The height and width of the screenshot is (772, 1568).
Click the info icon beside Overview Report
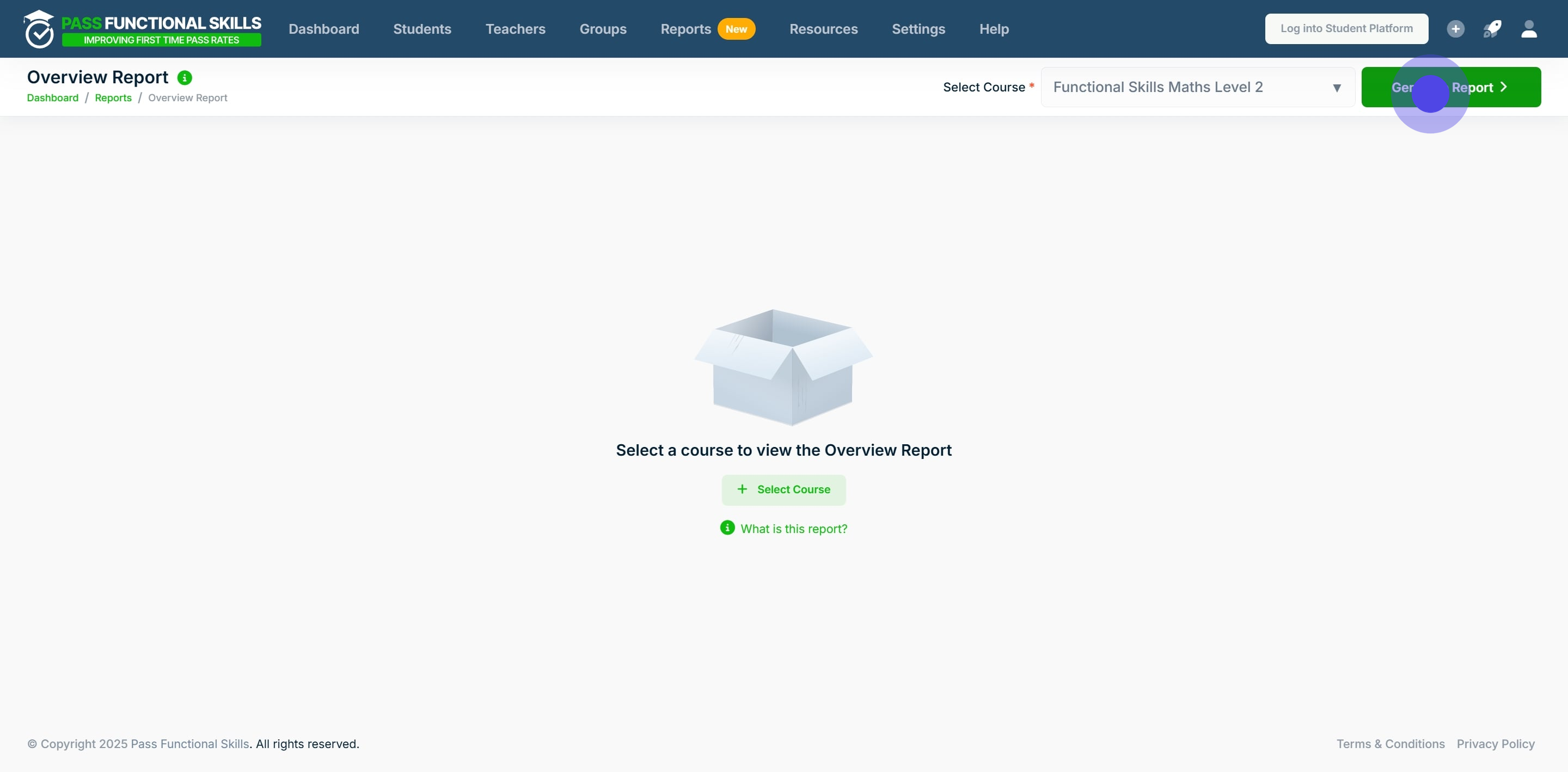point(185,78)
